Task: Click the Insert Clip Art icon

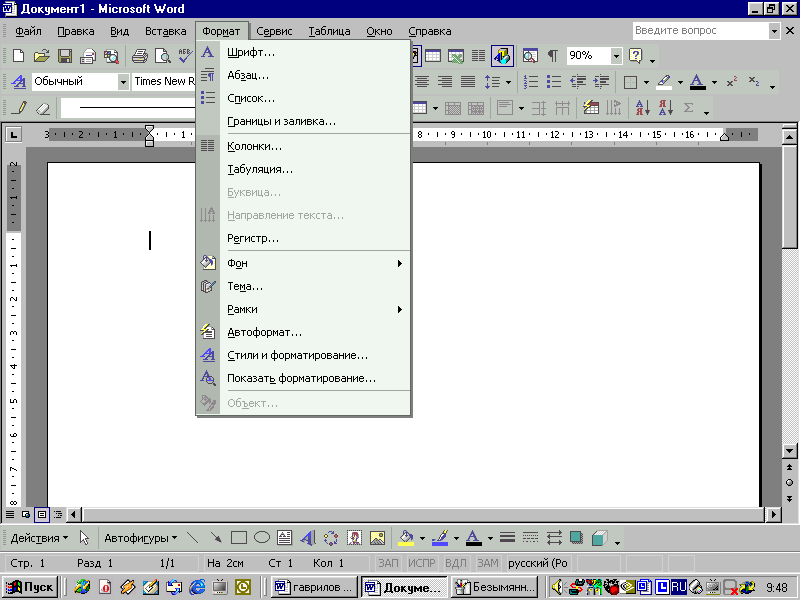Action: coord(354,538)
